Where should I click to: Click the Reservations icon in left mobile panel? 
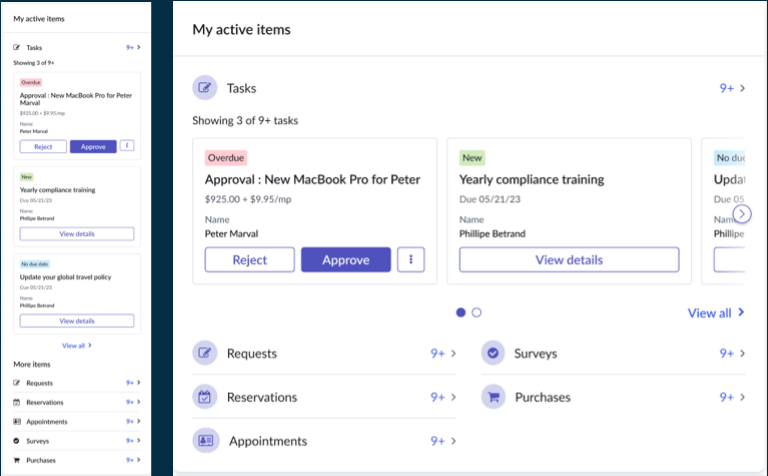coord(17,402)
